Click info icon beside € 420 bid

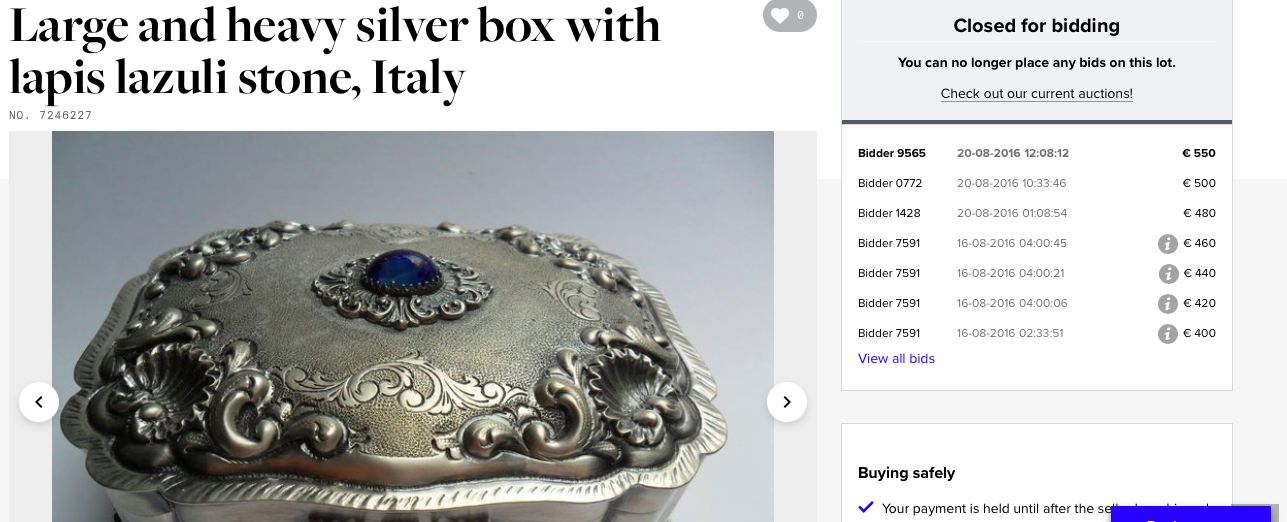click(x=1167, y=303)
